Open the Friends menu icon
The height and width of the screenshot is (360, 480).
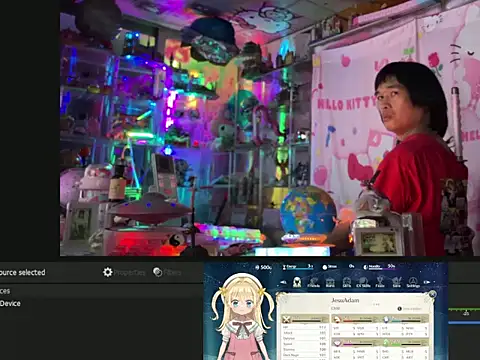click(314, 283)
